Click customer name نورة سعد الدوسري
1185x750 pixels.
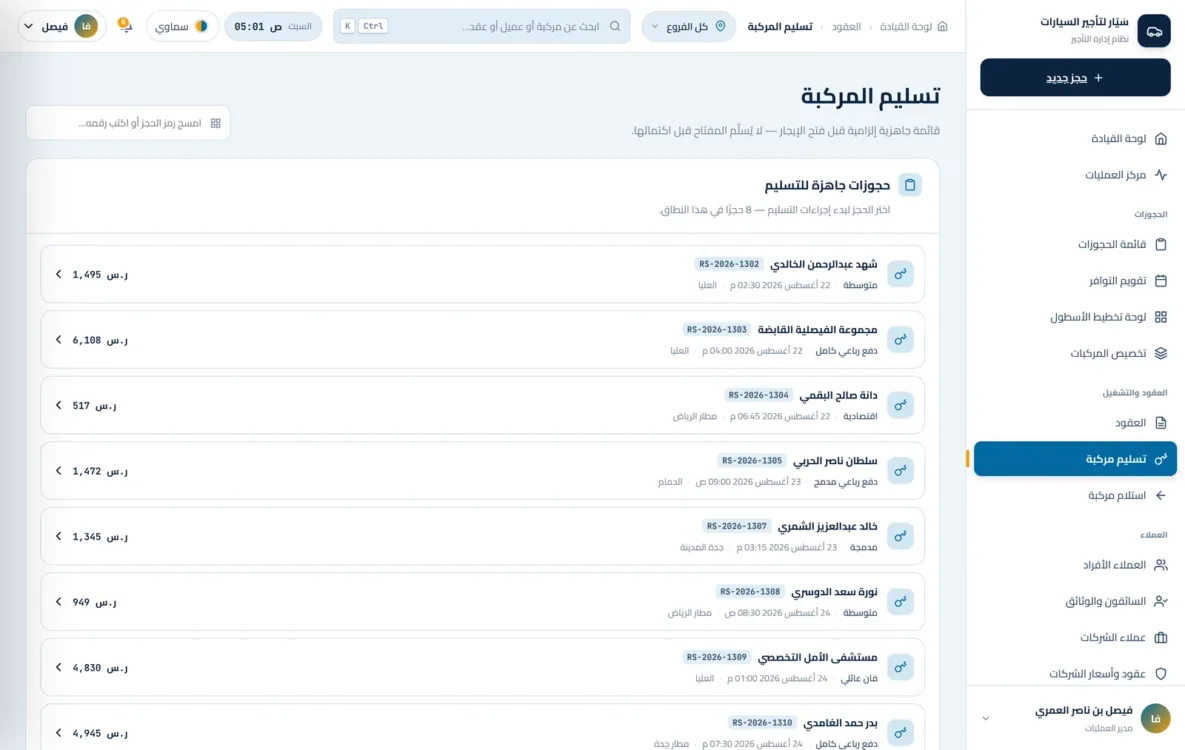[x=834, y=592]
